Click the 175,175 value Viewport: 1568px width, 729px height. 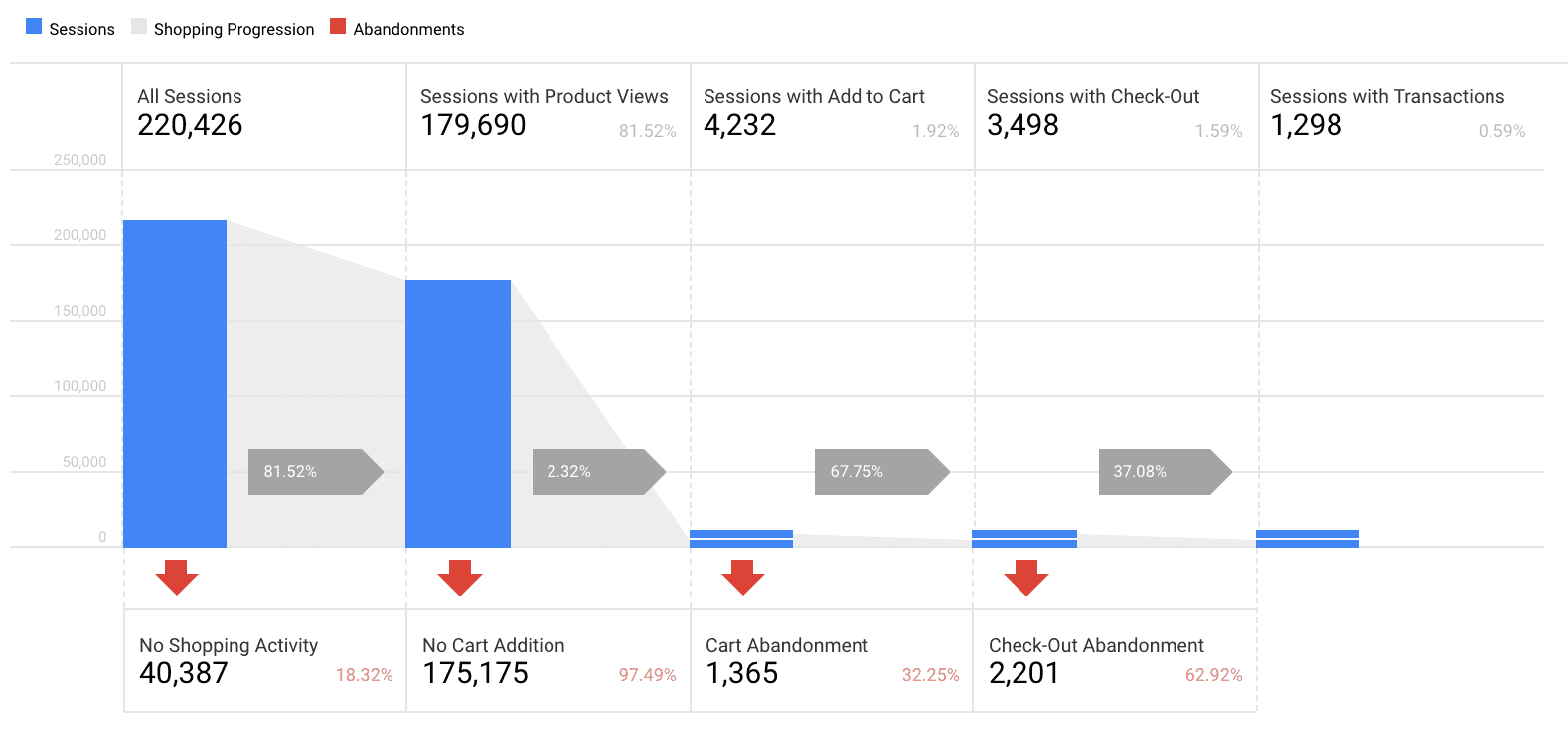pyautogui.click(x=475, y=673)
